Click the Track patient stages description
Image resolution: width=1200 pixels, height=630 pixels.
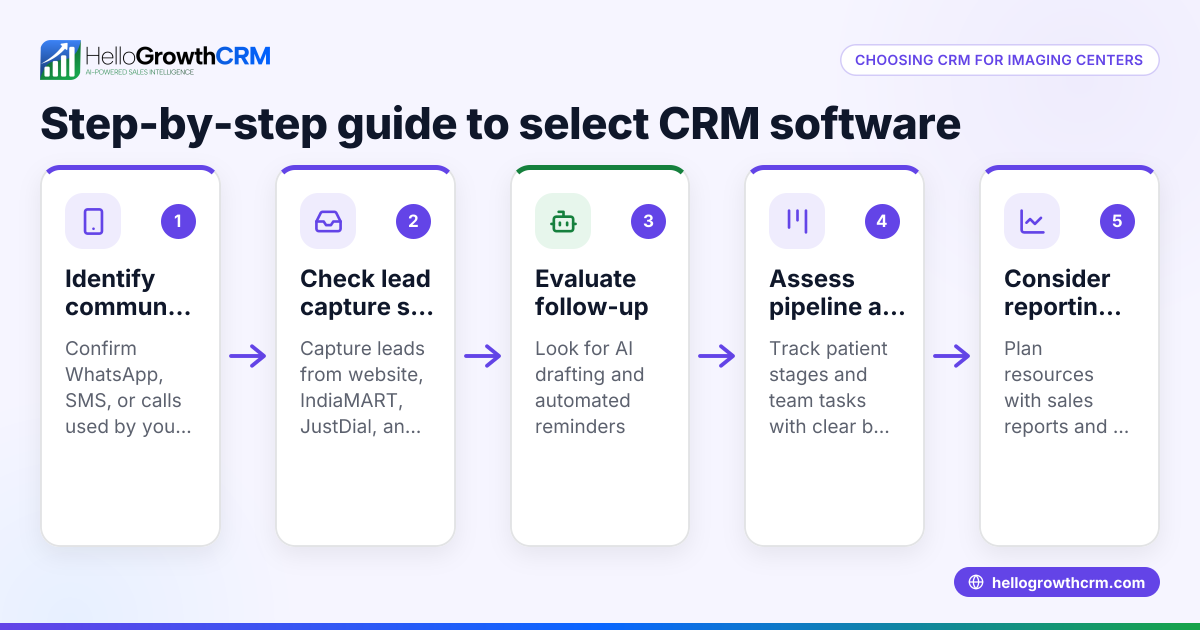829,387
